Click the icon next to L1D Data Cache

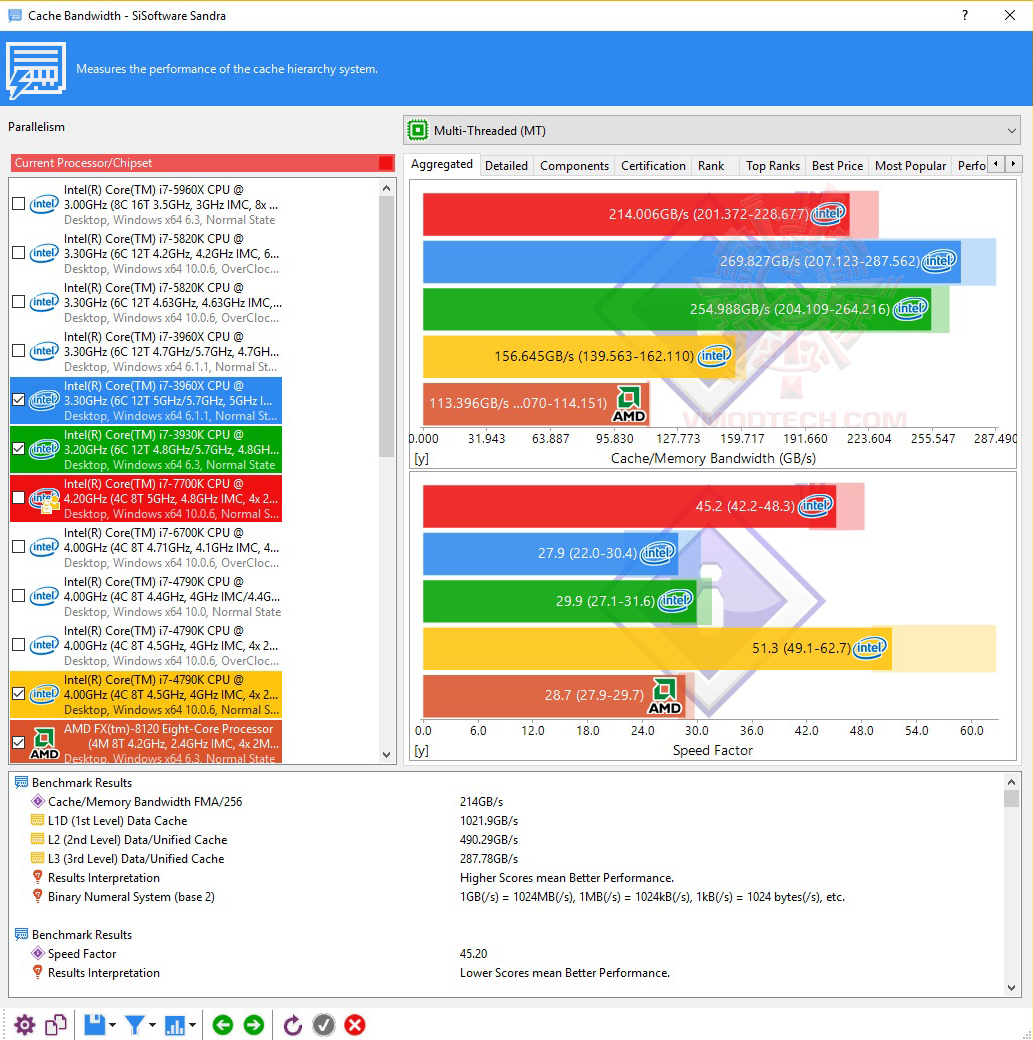point(38,820)
